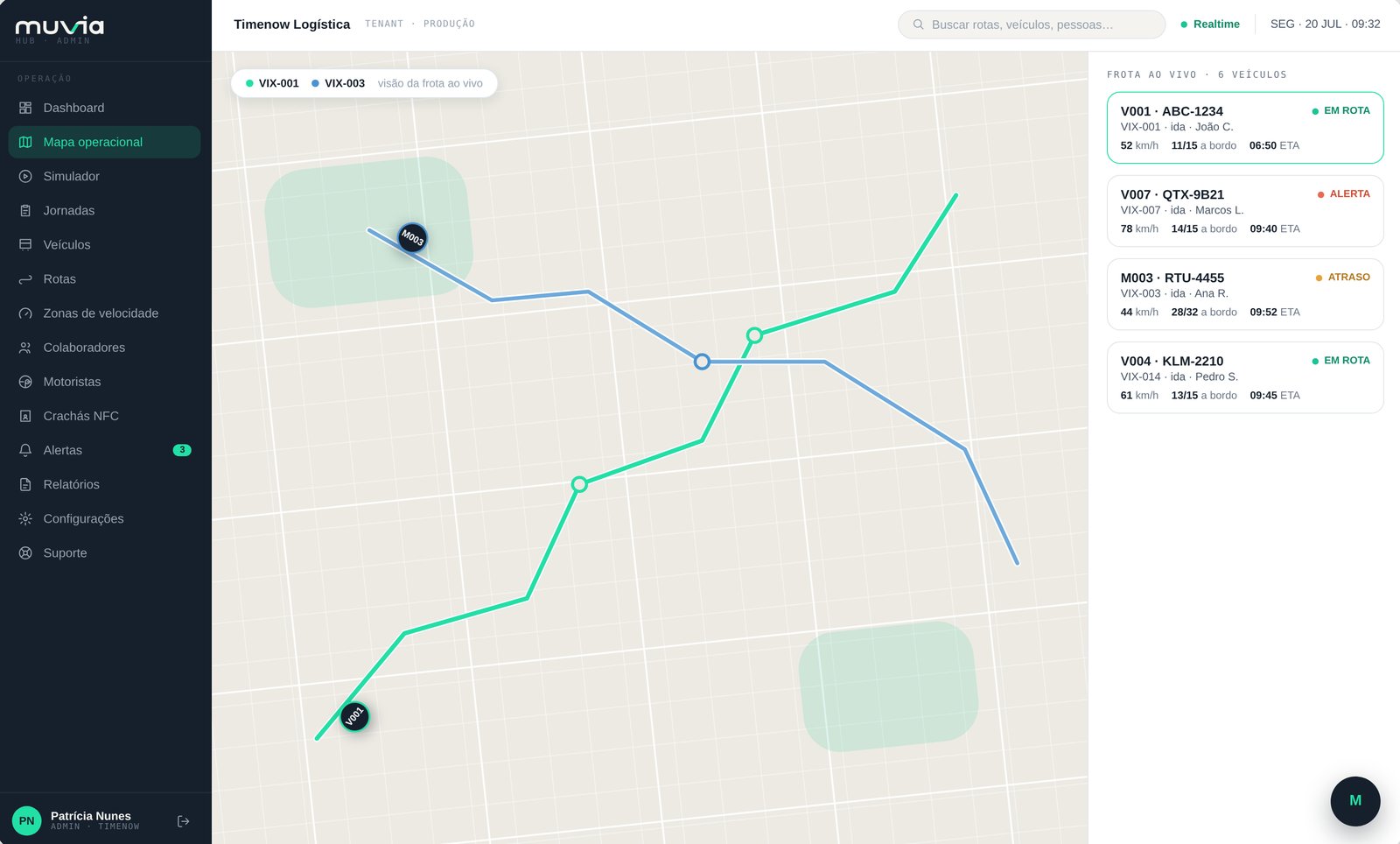Click the Configurações gear icon
This screenshot has height=844, width=1400.
coord(25,518)
